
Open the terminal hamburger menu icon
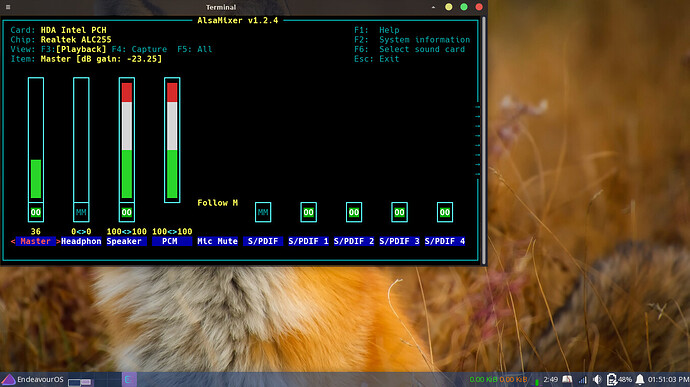click(x=8, y=7)
